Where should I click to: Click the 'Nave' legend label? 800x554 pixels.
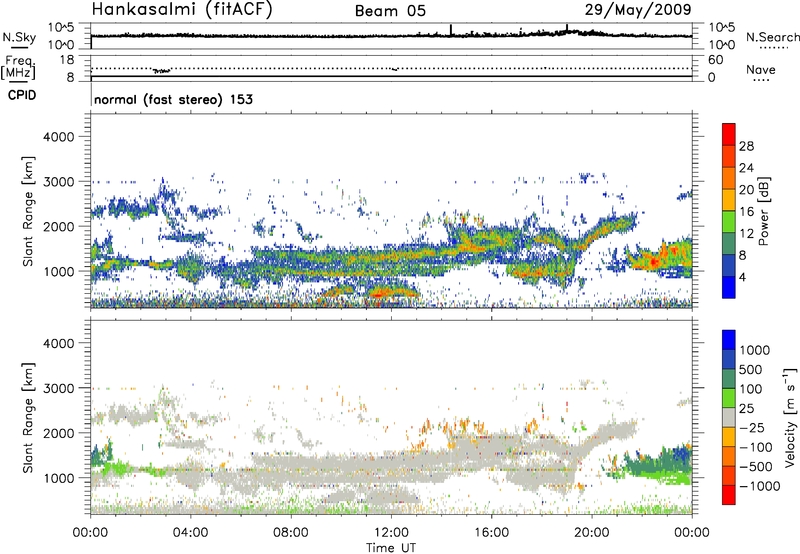761,70
